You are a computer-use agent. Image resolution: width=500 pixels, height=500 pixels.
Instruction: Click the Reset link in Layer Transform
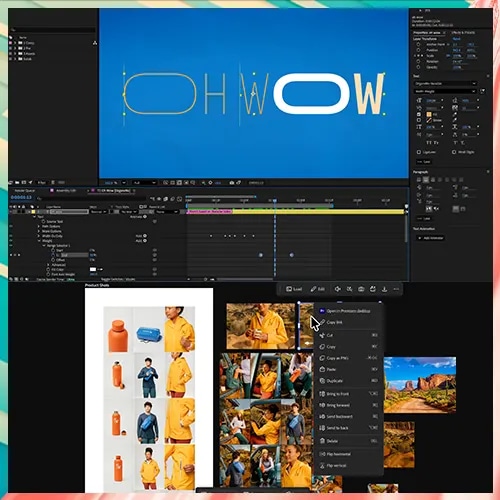[x=457, y=39]
